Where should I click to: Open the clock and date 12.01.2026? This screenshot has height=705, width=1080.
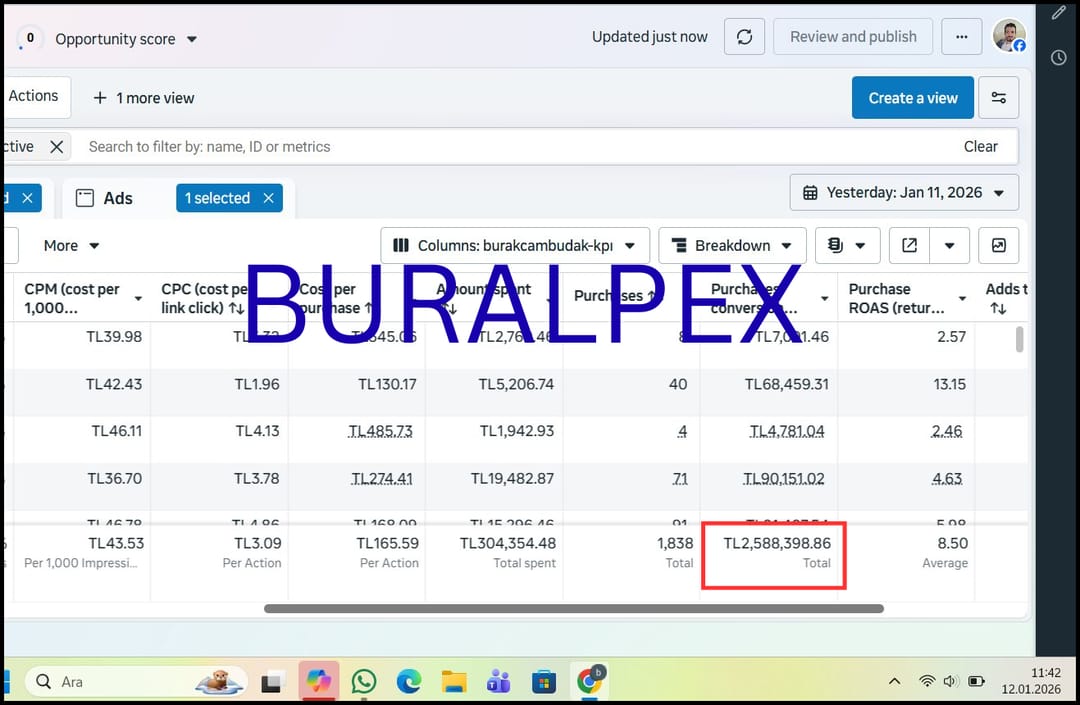(1031, 681)
